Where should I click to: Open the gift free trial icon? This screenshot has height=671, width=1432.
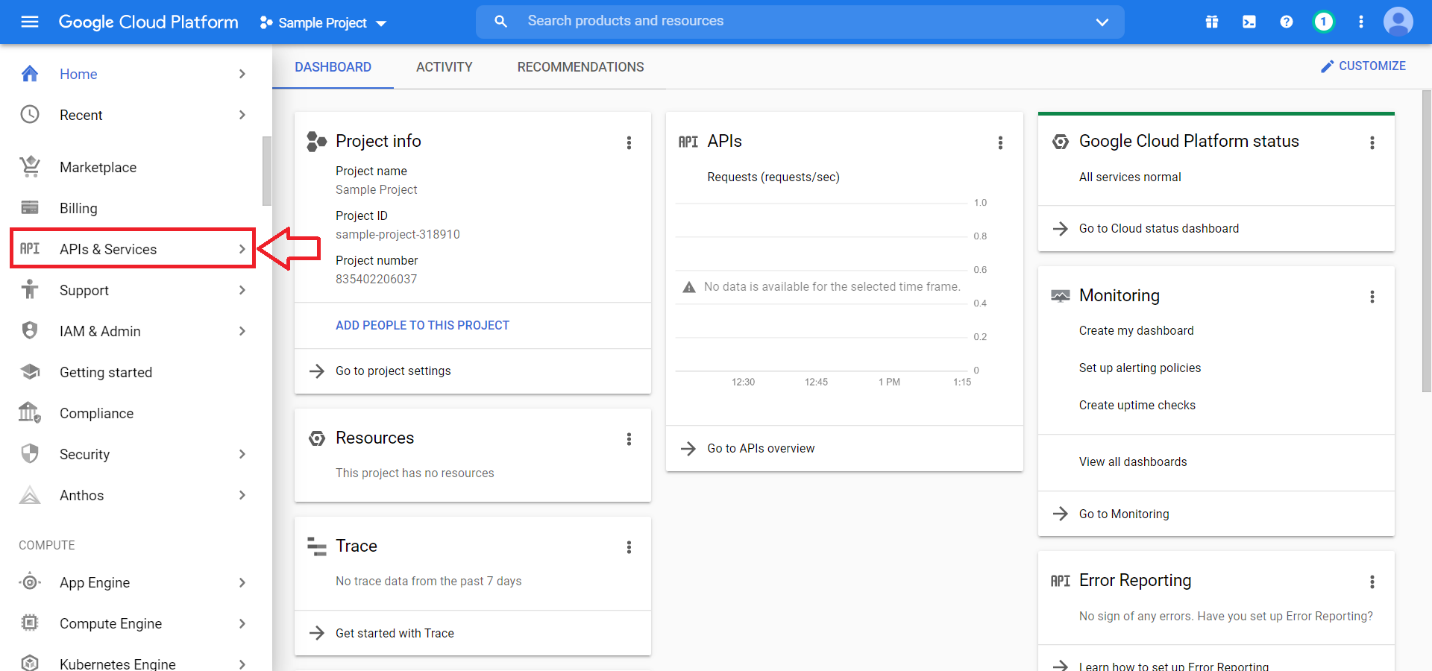pyautogui.click(x=1212, y=21)
